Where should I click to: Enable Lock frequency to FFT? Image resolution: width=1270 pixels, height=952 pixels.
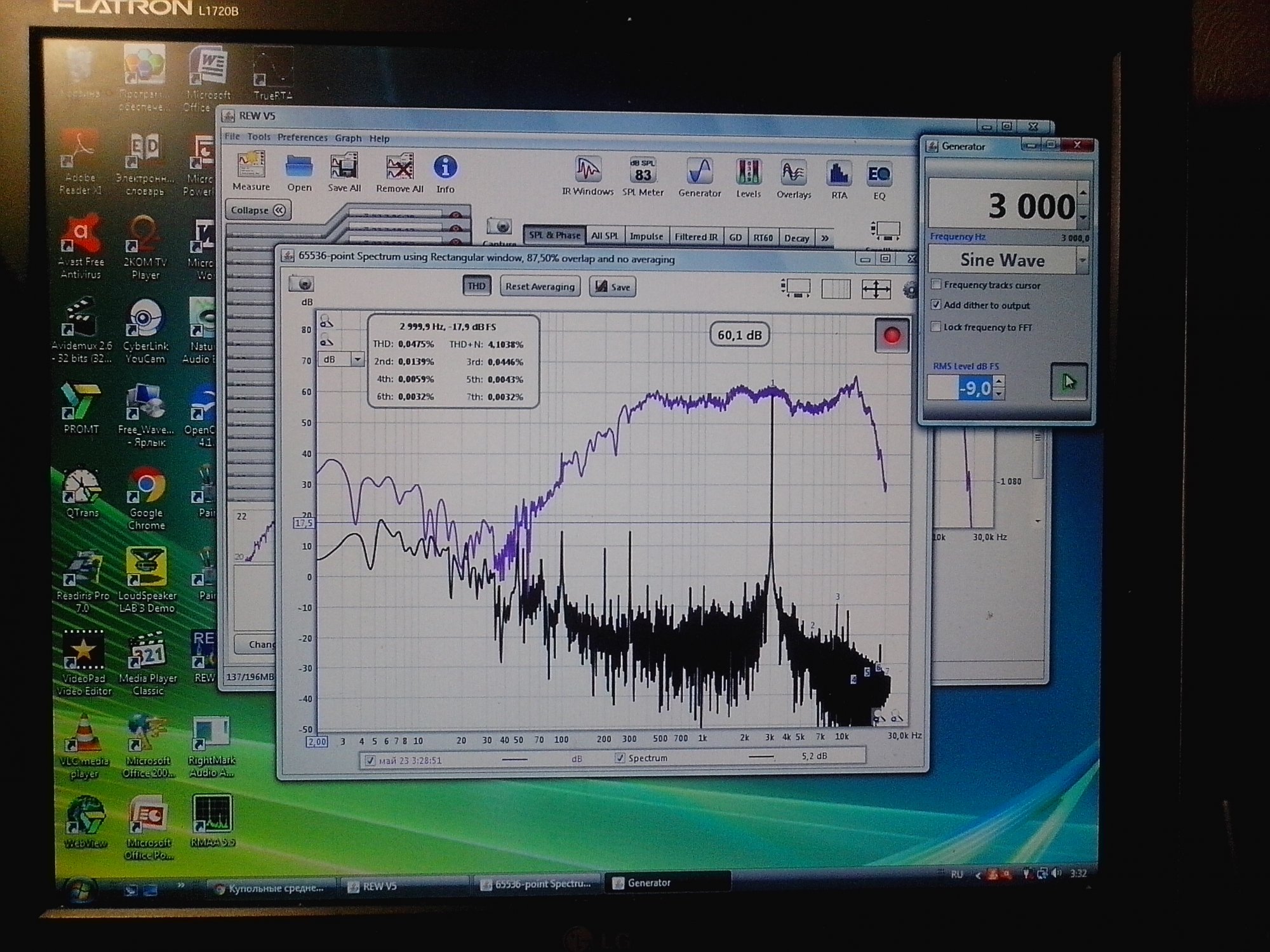[936, 327]
